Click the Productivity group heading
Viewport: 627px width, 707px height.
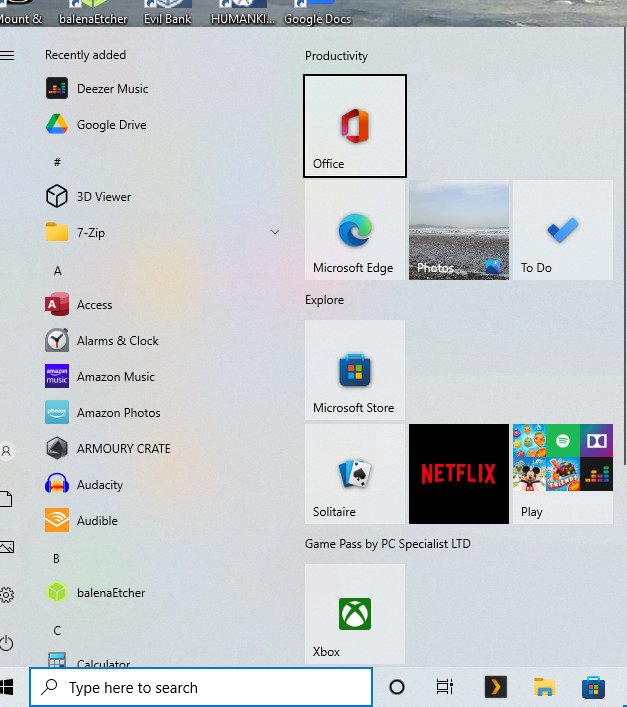[x=336, y=56]
